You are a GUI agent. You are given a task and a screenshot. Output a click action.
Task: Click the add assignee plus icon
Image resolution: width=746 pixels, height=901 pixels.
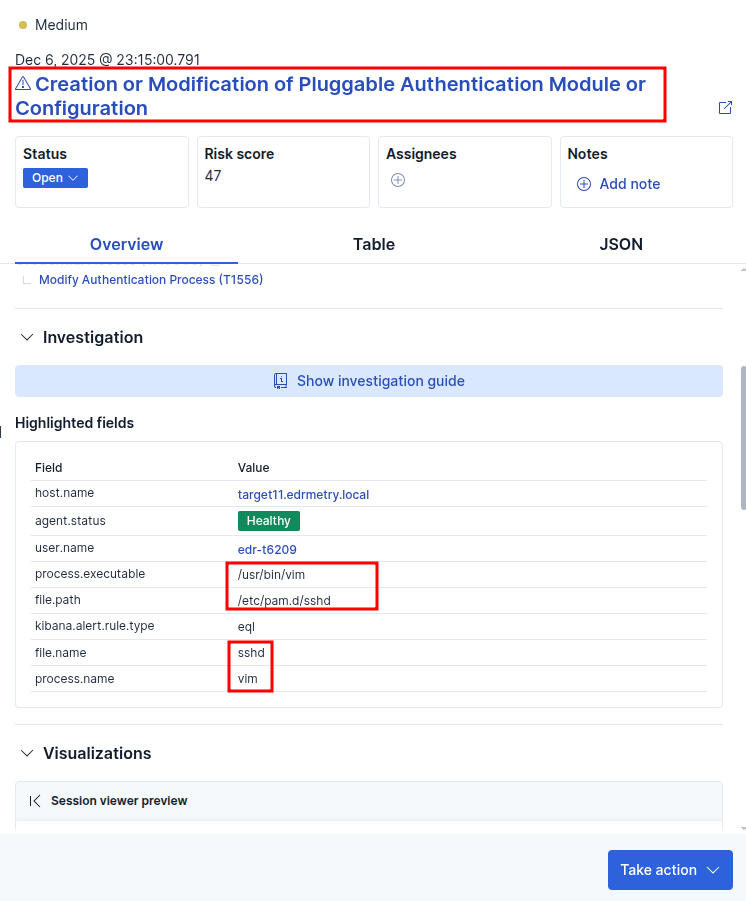pos(397,180)
